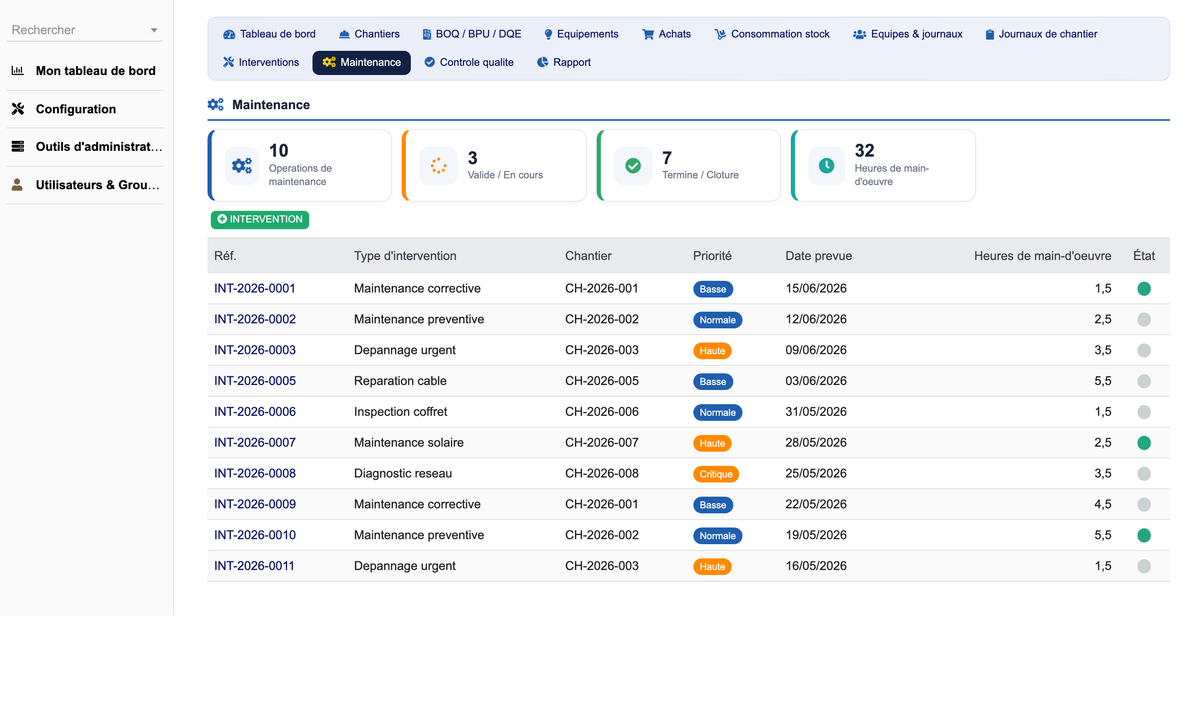Click the Maintenance gears icon in active tab

pos(329,62)
